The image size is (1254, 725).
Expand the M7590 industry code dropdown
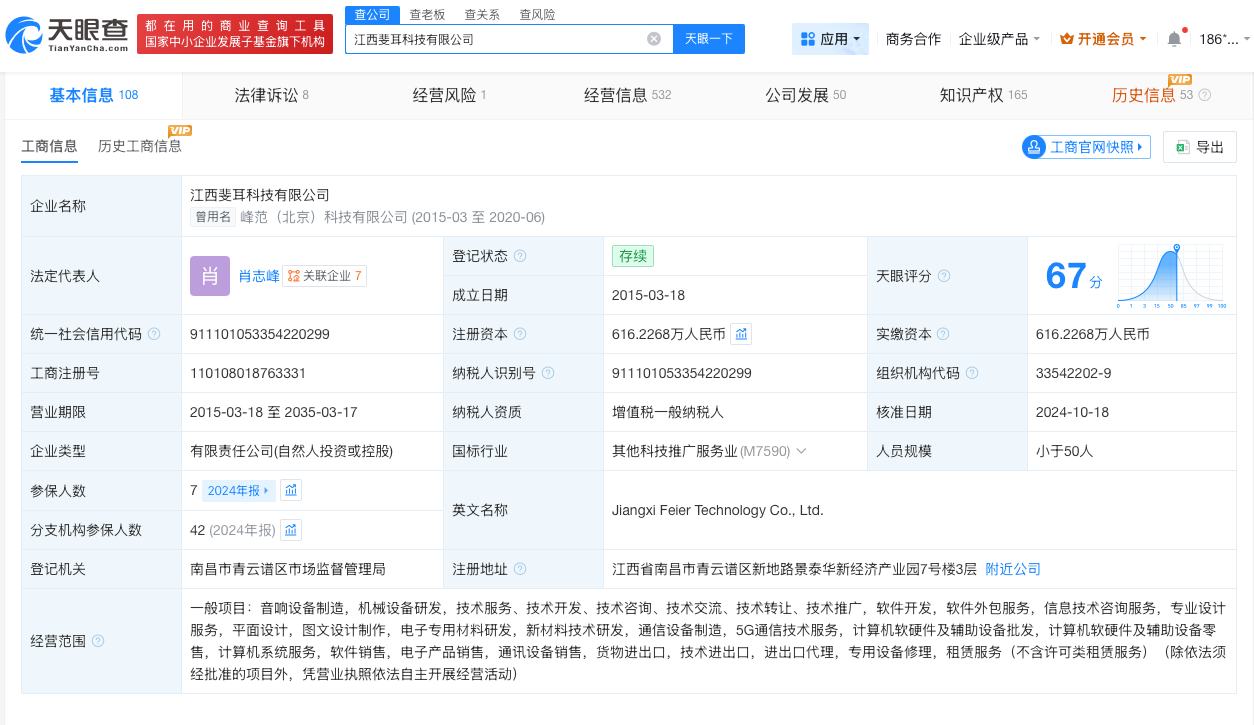pos(801,451)
